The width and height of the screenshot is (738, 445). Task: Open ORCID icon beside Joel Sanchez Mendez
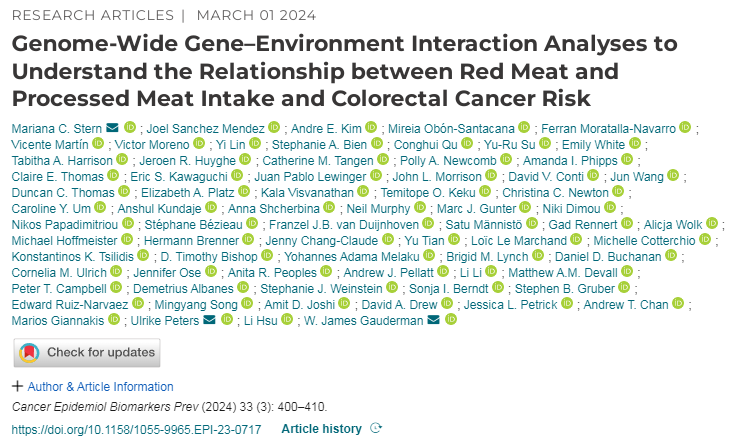coord(274,127)
